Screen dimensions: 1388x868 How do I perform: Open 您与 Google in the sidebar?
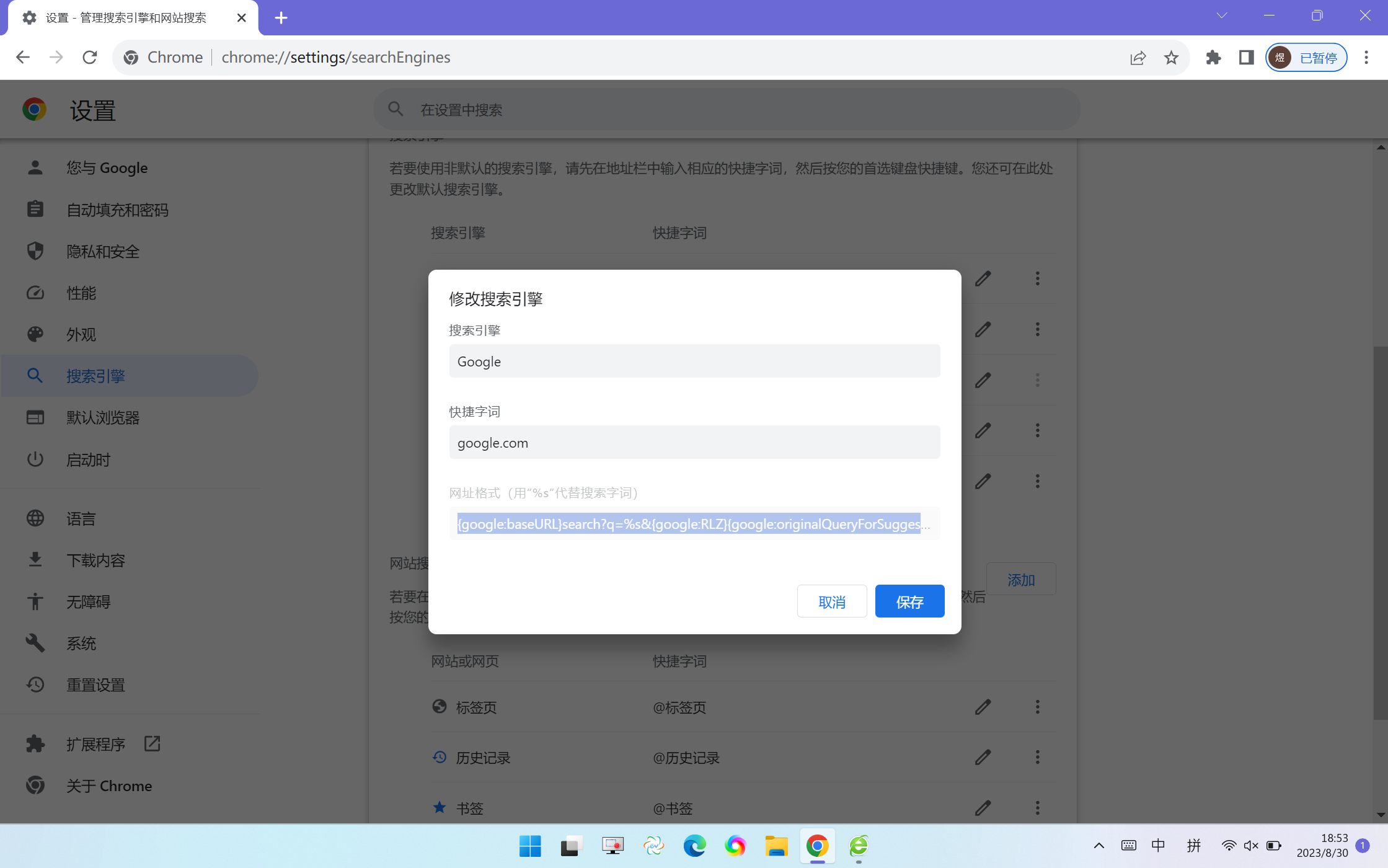pos(130,168)
